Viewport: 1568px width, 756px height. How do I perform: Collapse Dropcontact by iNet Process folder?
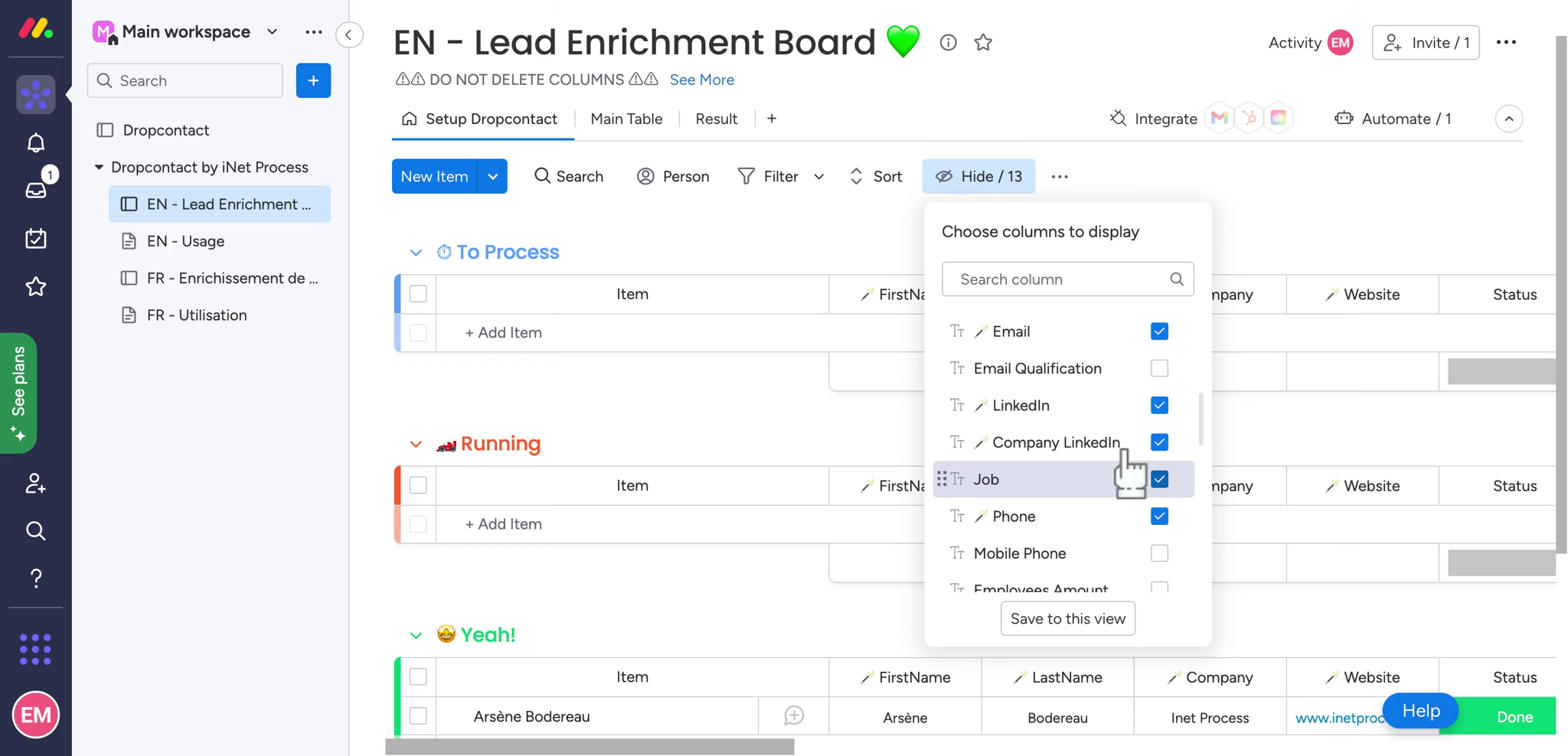pyautogui.click(x=99, y=167)
